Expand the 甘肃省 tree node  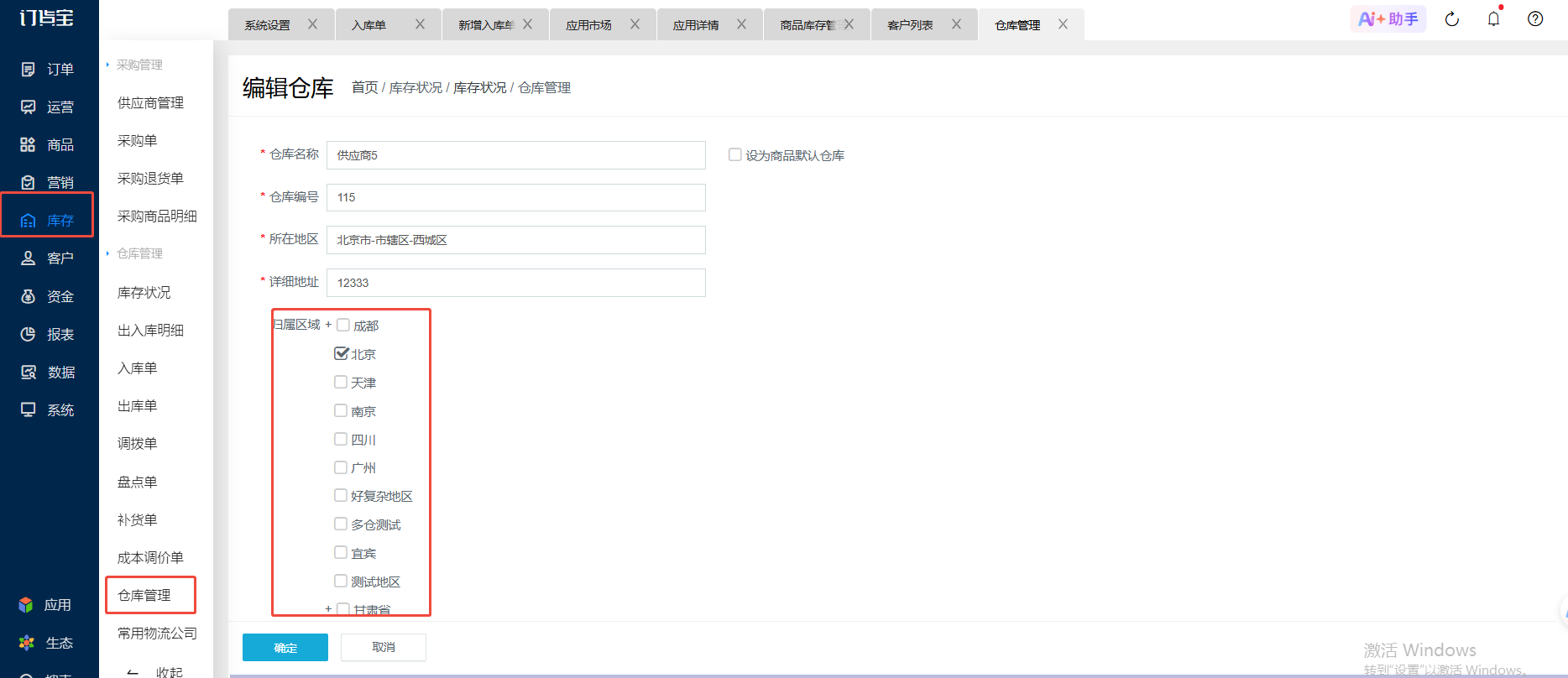[328, 609]
